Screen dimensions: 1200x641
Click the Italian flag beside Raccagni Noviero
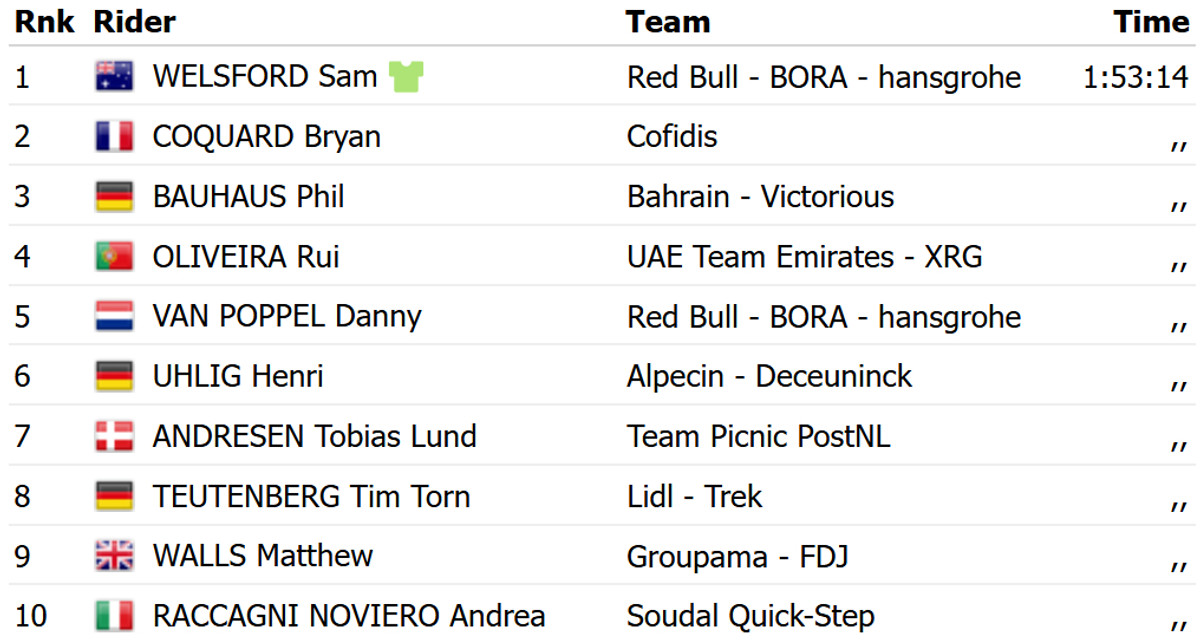(x=114, y=616)
